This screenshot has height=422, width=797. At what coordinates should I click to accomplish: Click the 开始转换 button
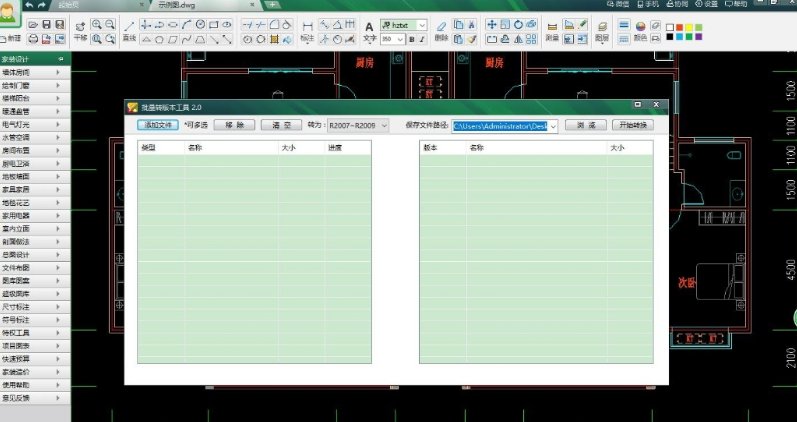pos(632,126)
